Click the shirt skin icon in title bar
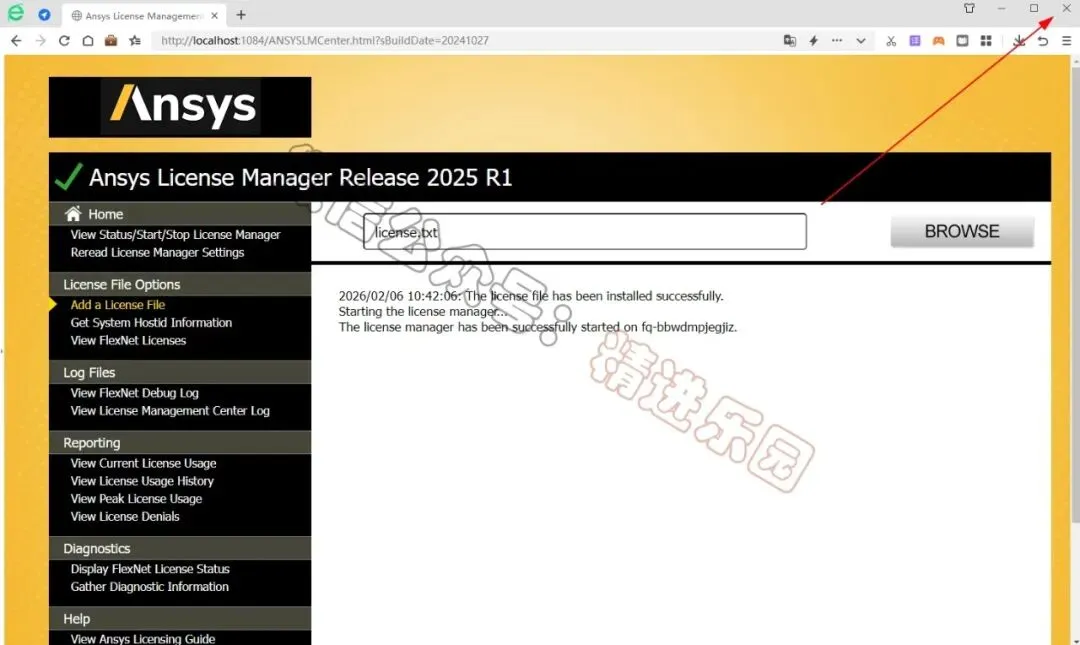 (969, 8)
